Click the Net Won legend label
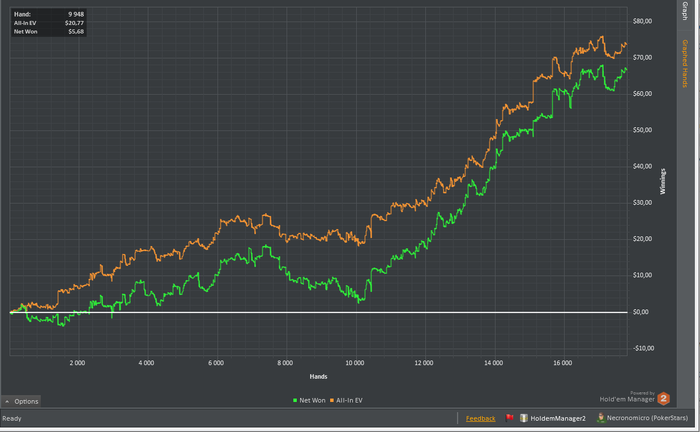The image size is (700, 432). [312, 400]
